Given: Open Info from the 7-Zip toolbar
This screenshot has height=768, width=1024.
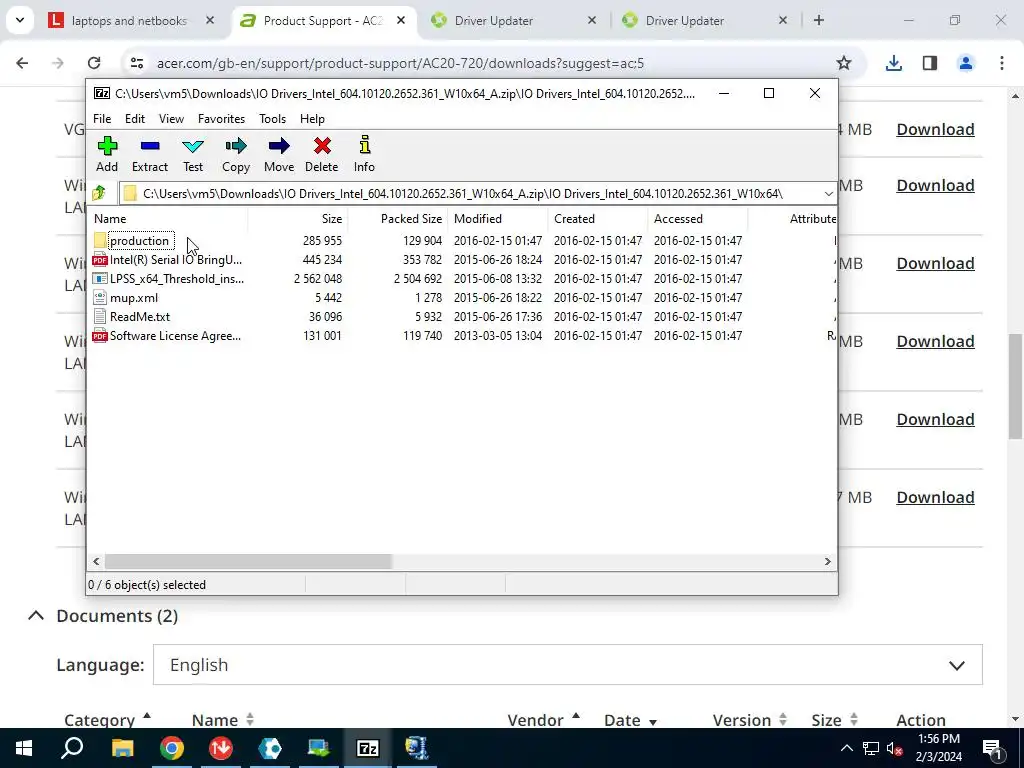Looking at the screenshot, I should [x=364, y=154].
